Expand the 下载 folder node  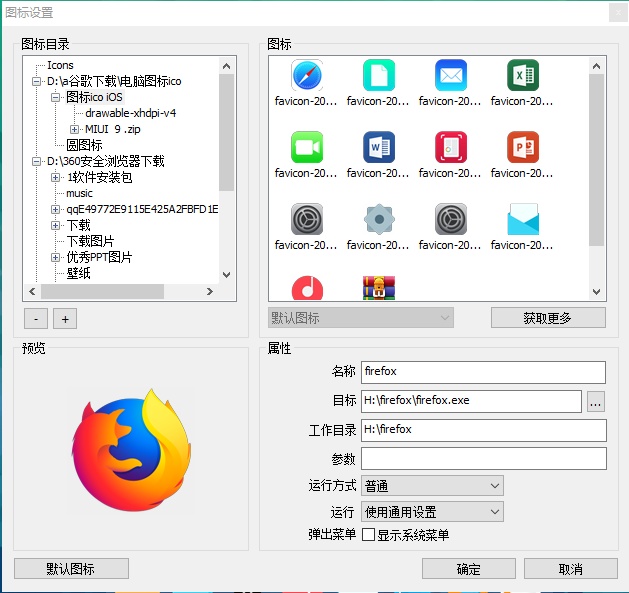pos(55,225)
